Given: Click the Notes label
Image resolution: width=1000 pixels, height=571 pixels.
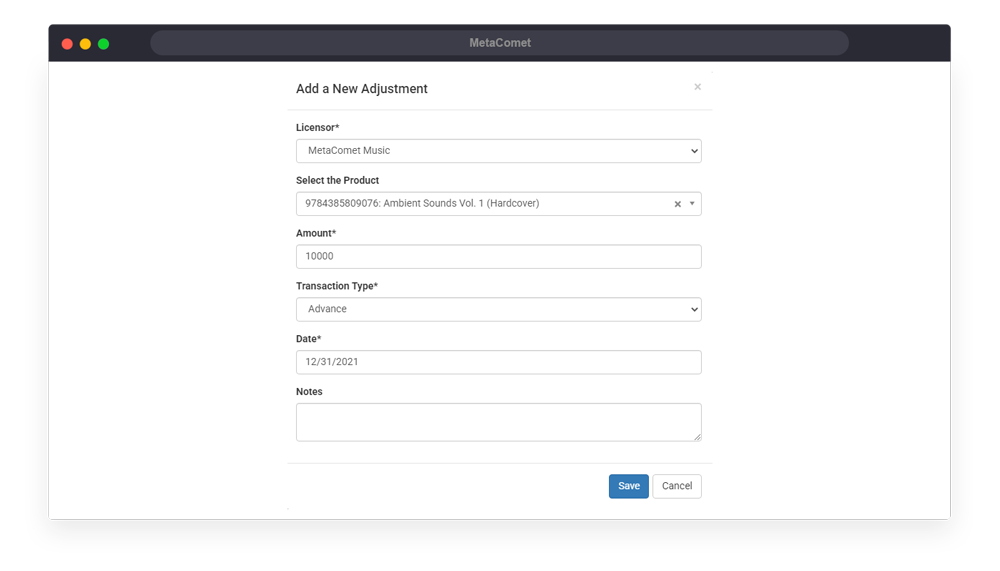Looking at the screenshot, I should tap(309, 392).
